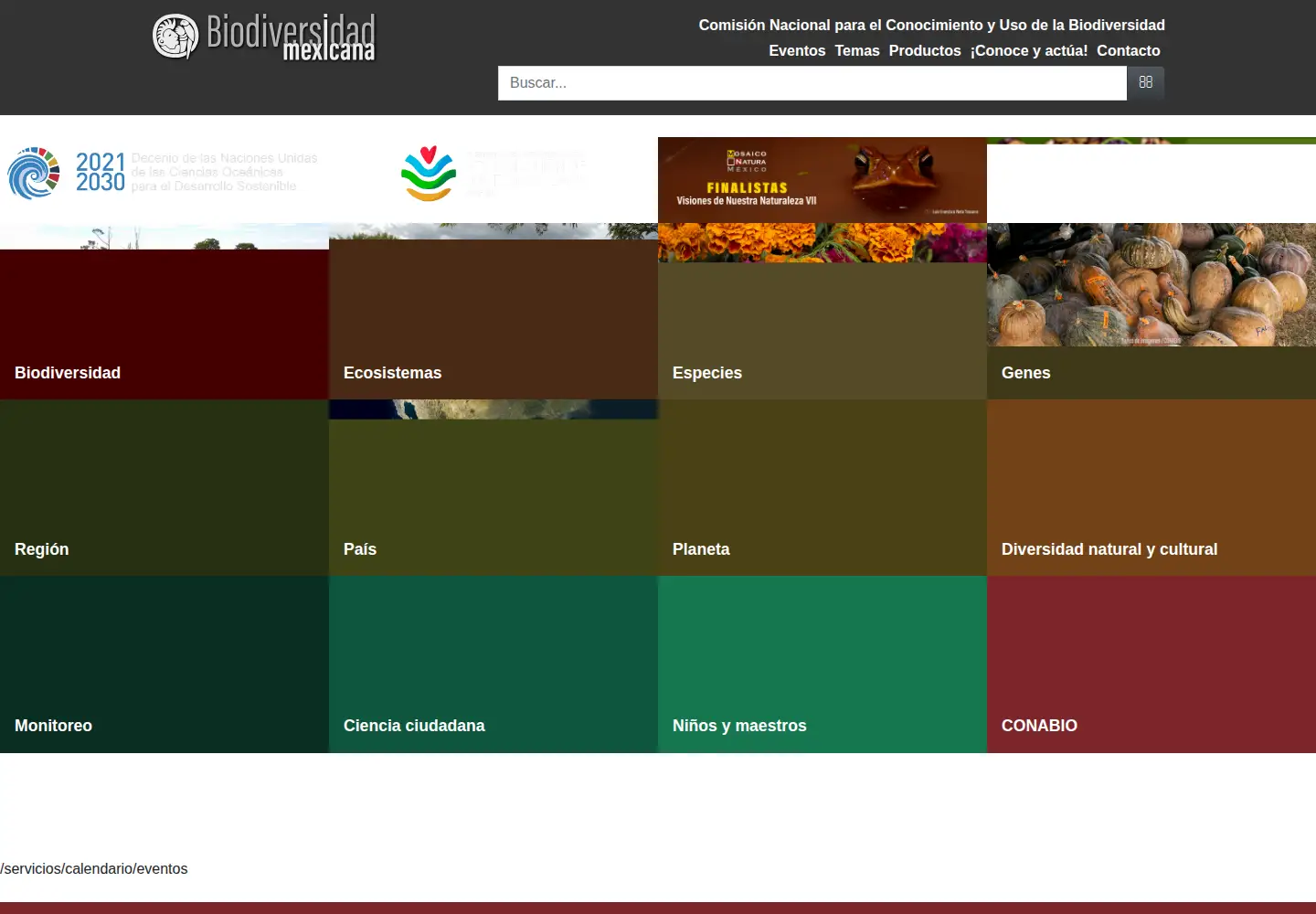Open the Productos menu
Viewport: 1316px width, 914px height.
[925, 51]
